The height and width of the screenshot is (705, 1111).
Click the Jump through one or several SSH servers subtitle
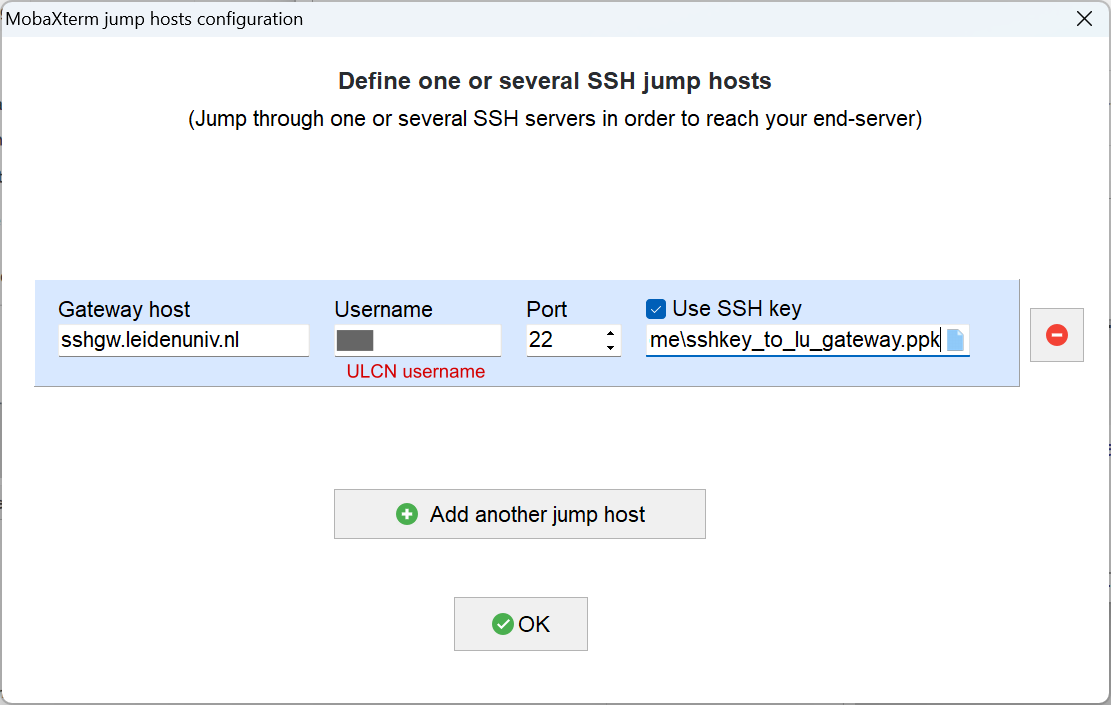click(555, 118)
